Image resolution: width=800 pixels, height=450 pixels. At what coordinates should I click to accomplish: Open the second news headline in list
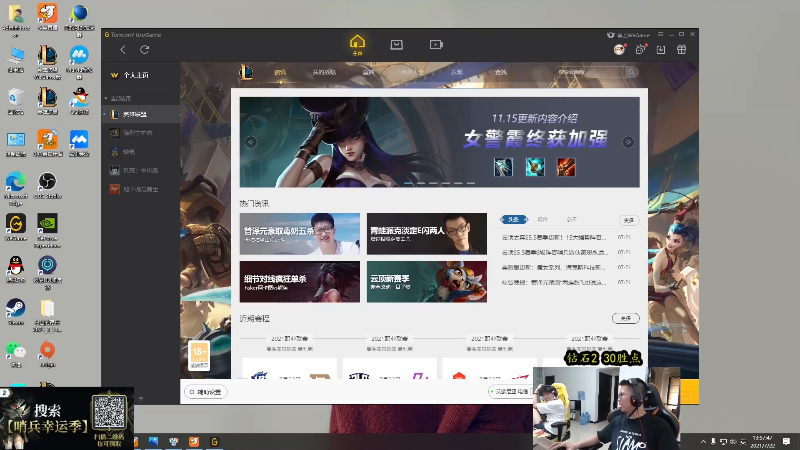pos(555,252)
